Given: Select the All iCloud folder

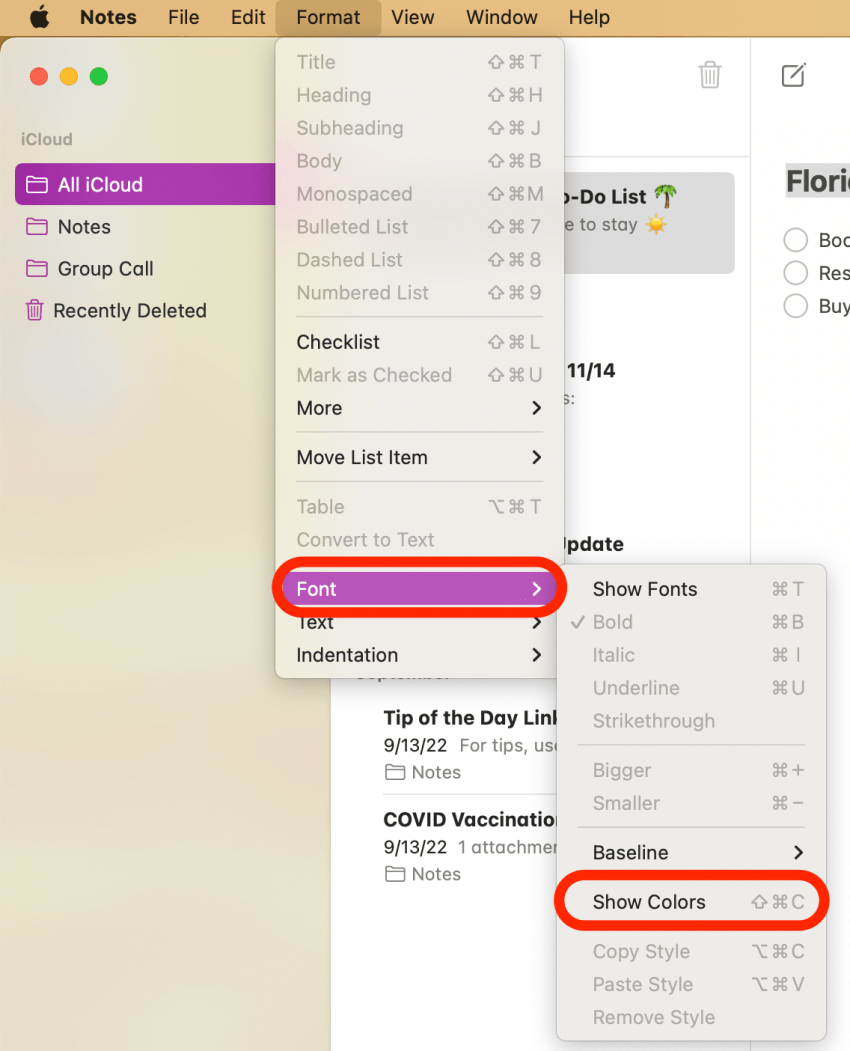Looking at the screenshot, I should [99, 184].
